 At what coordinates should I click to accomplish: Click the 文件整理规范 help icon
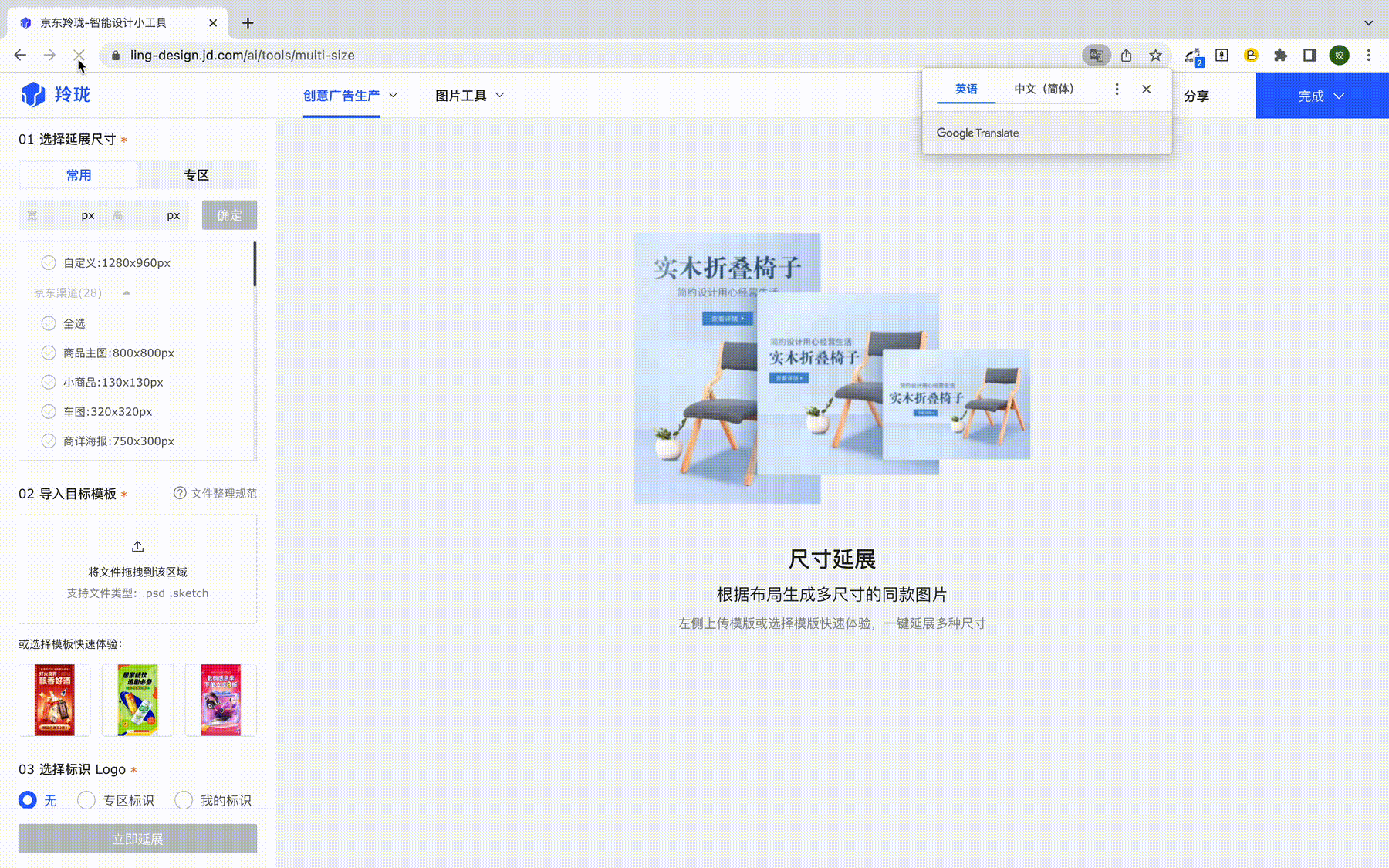point(180,493)
